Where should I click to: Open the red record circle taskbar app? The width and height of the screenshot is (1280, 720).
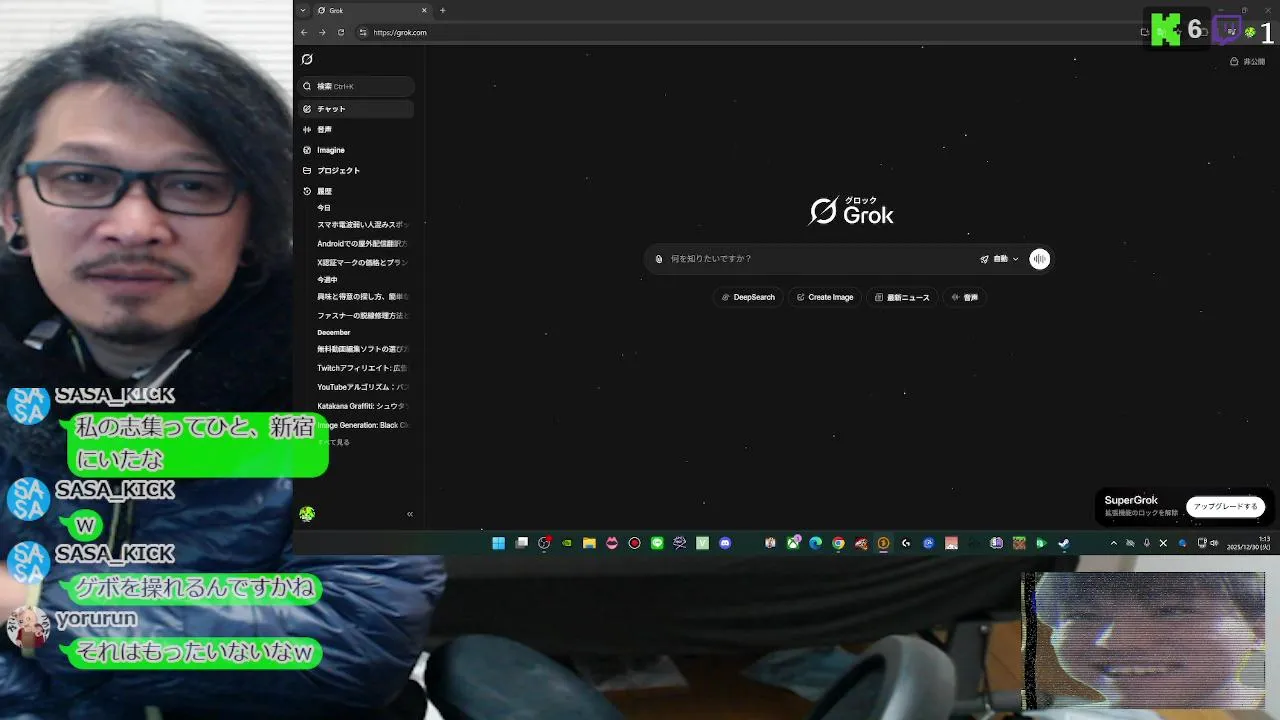click(634, 543)
